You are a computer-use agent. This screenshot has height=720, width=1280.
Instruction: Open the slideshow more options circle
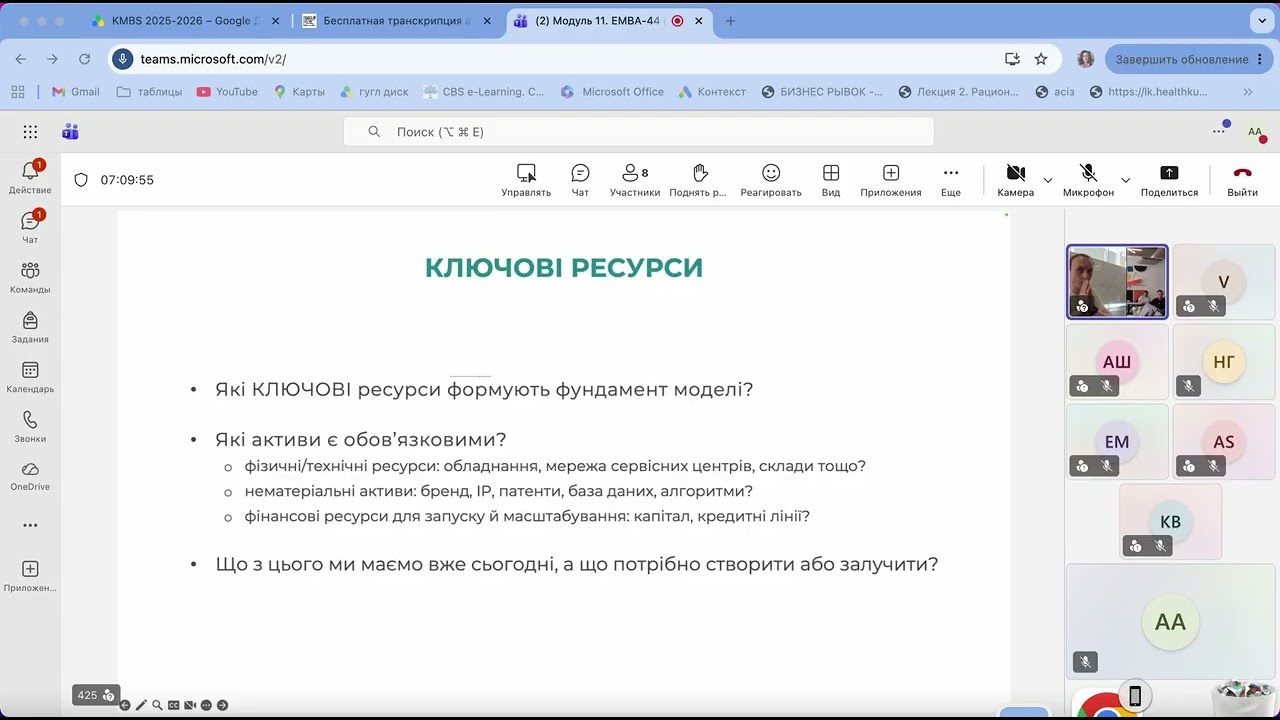(x=206, y=705)
